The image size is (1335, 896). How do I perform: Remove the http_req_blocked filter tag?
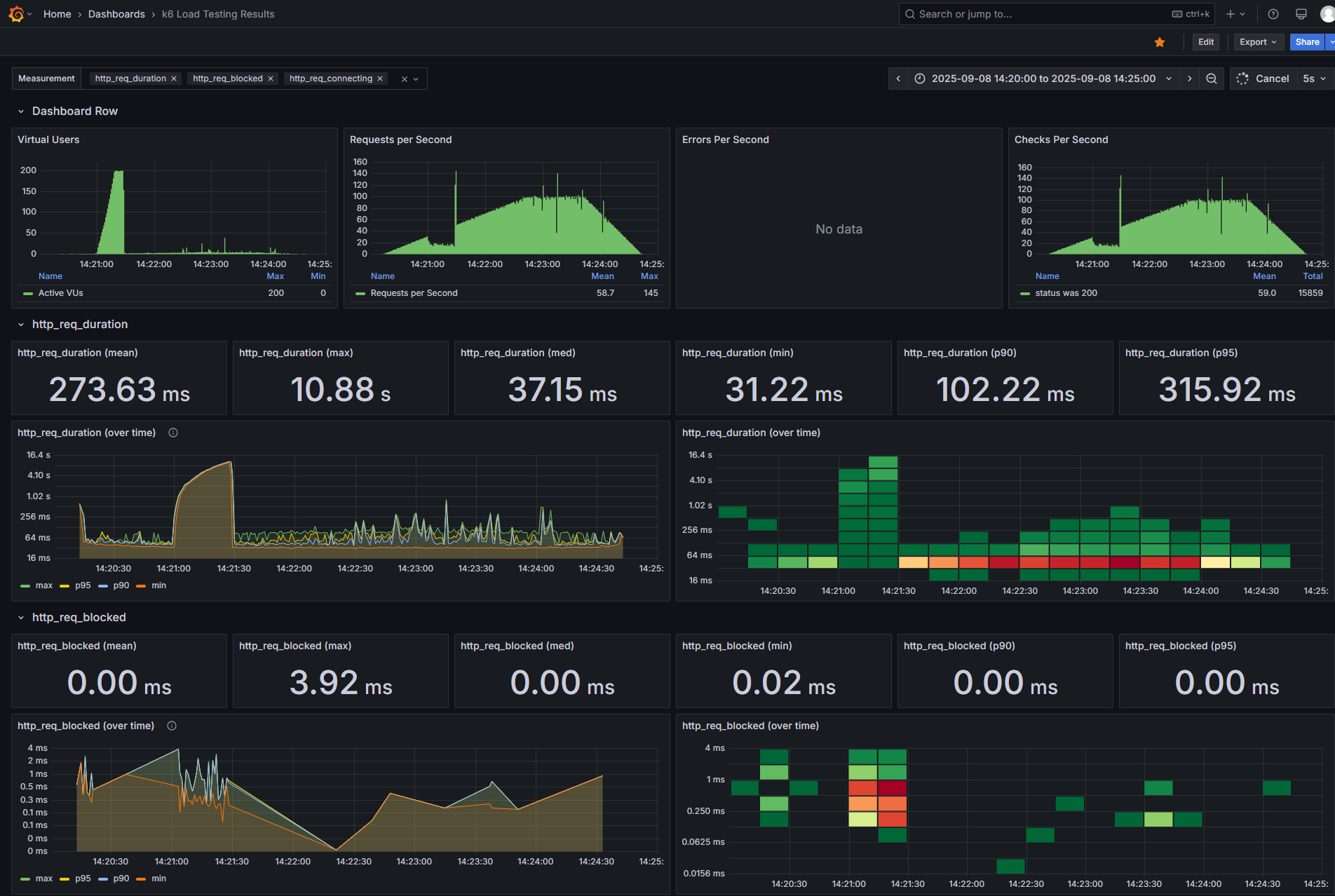click(271, 79)
